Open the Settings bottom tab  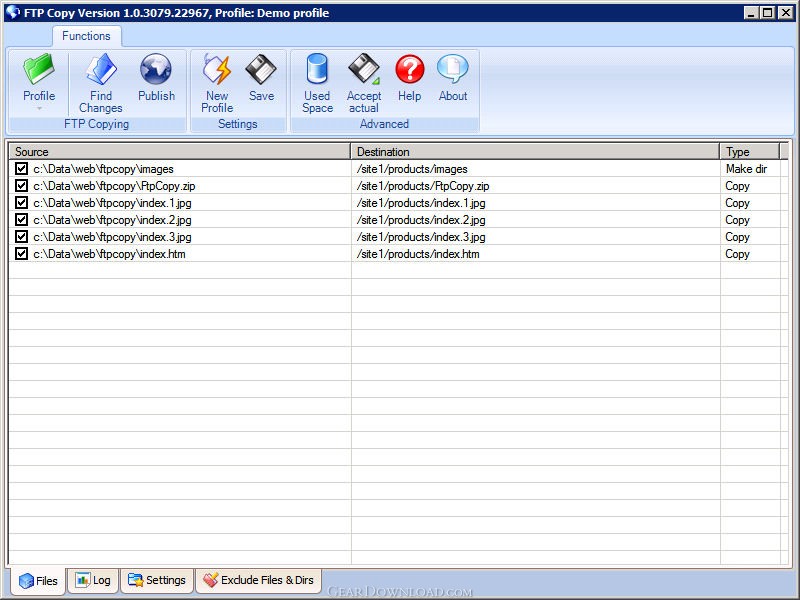coord(157,580)
